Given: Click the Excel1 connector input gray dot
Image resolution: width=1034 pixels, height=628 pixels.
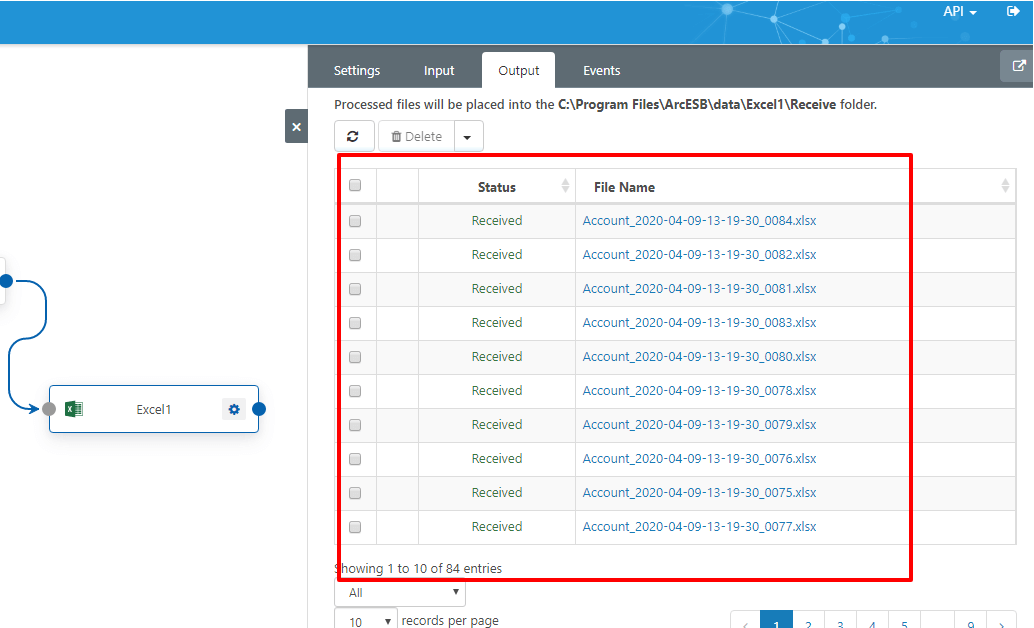Looking at the screenshot, I should point(49,409).
